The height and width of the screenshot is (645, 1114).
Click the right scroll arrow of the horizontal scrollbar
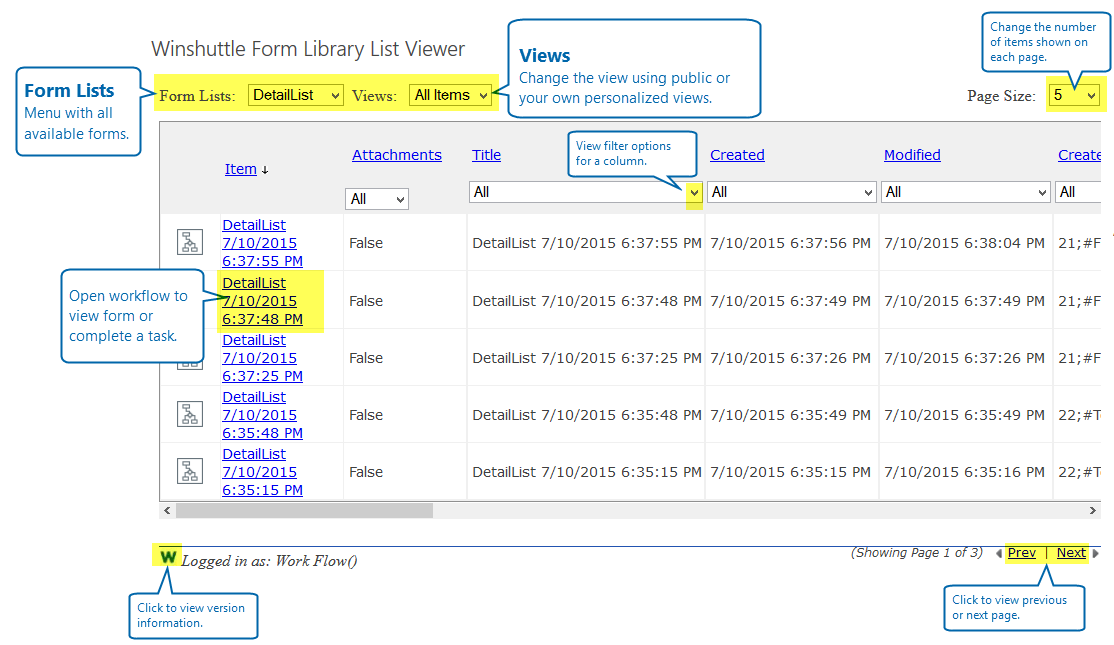[1093, 510]
